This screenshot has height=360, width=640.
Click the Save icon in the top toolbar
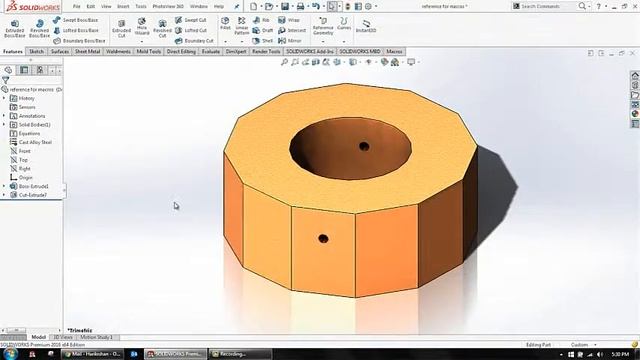point(285,7)
